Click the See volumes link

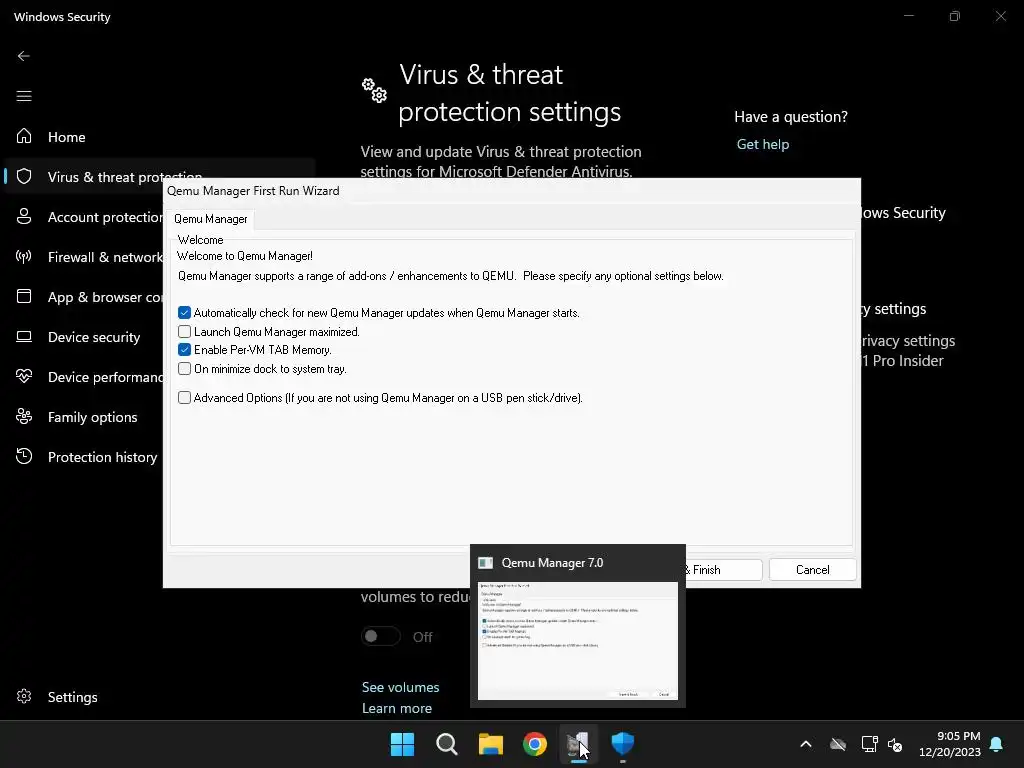point(400,687)
